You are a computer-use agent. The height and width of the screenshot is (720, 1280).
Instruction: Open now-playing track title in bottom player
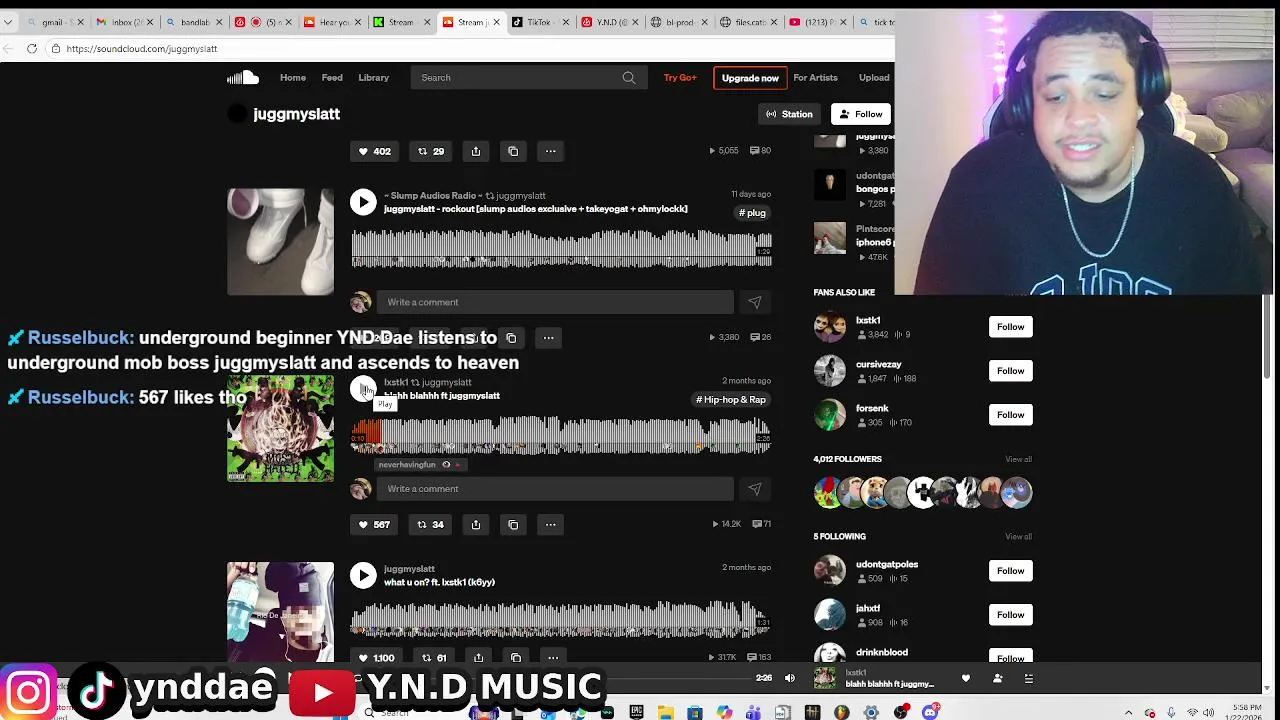(889, 684)
